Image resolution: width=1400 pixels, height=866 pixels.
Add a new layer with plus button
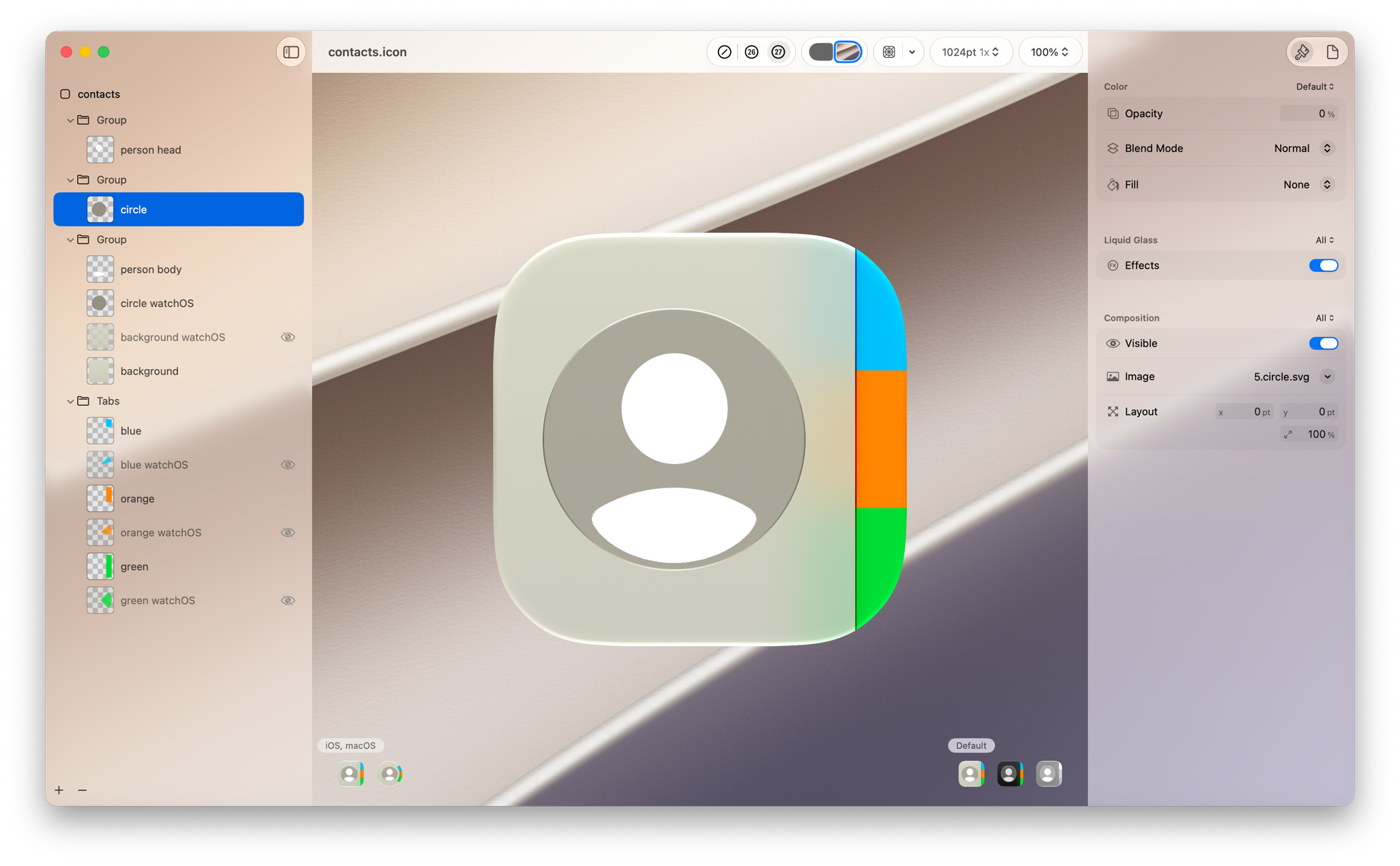(59, 790)
